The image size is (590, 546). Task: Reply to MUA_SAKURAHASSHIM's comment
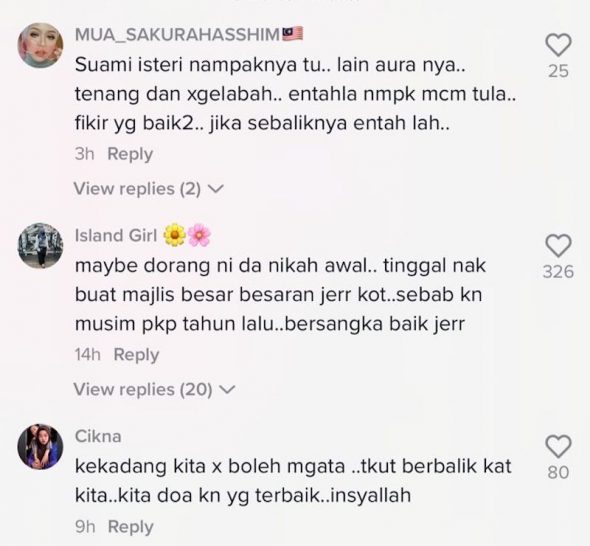pyautogui.click(x=130, y=154)
